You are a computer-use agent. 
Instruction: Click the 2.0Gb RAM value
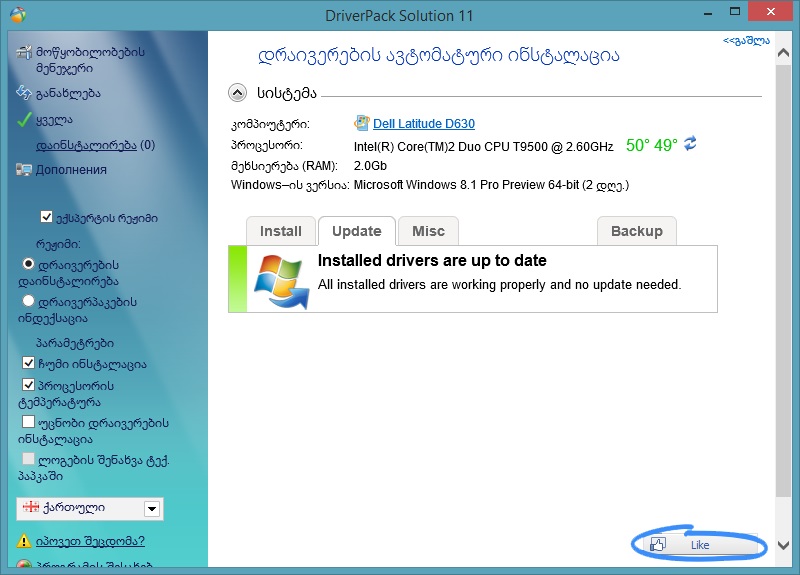click(x=370, y=166)
